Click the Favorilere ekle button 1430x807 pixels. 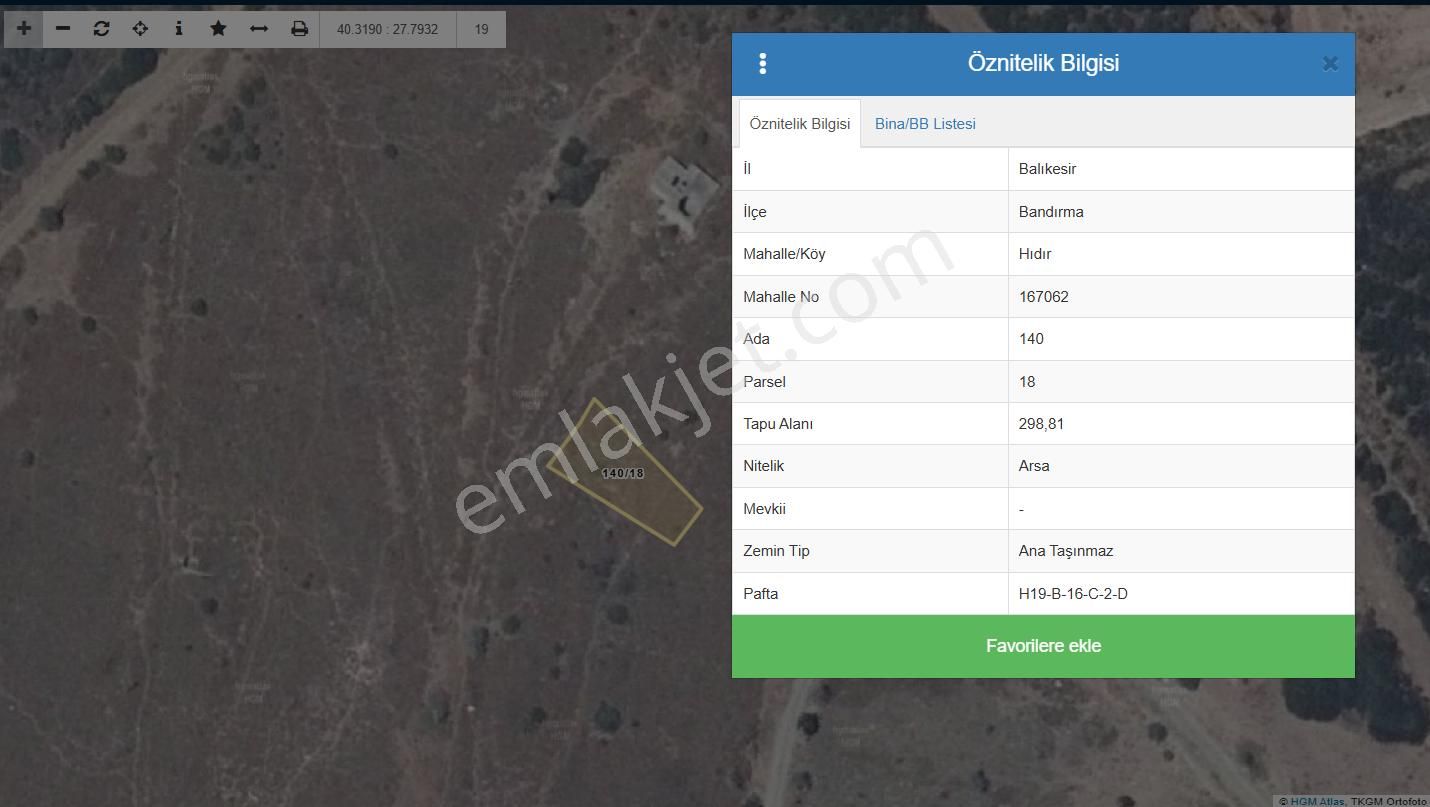pos(1043,646)
